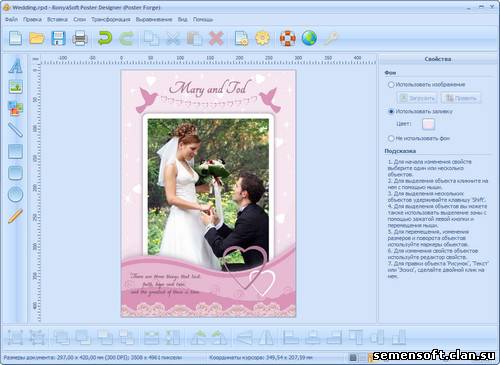Screen dimensions: 500x365
Task: Create a new document with the blank page icon
Action: tap(15, 38)
